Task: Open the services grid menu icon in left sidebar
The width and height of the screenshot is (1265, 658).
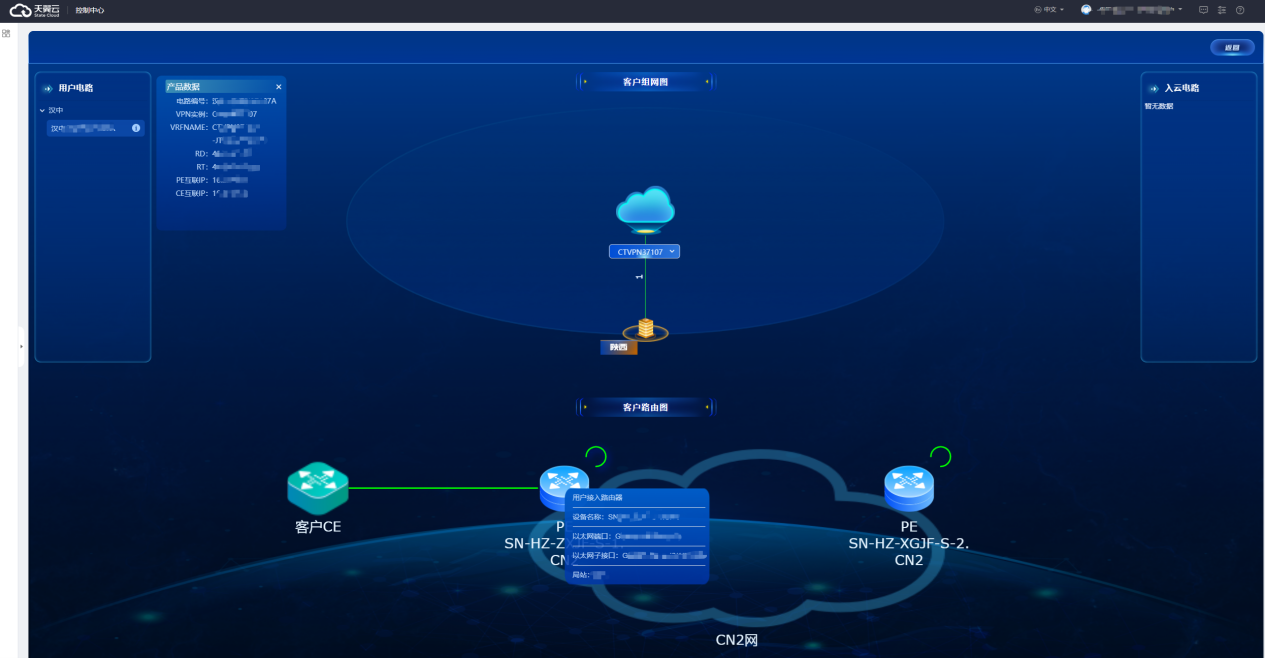Action: (6, 33)
